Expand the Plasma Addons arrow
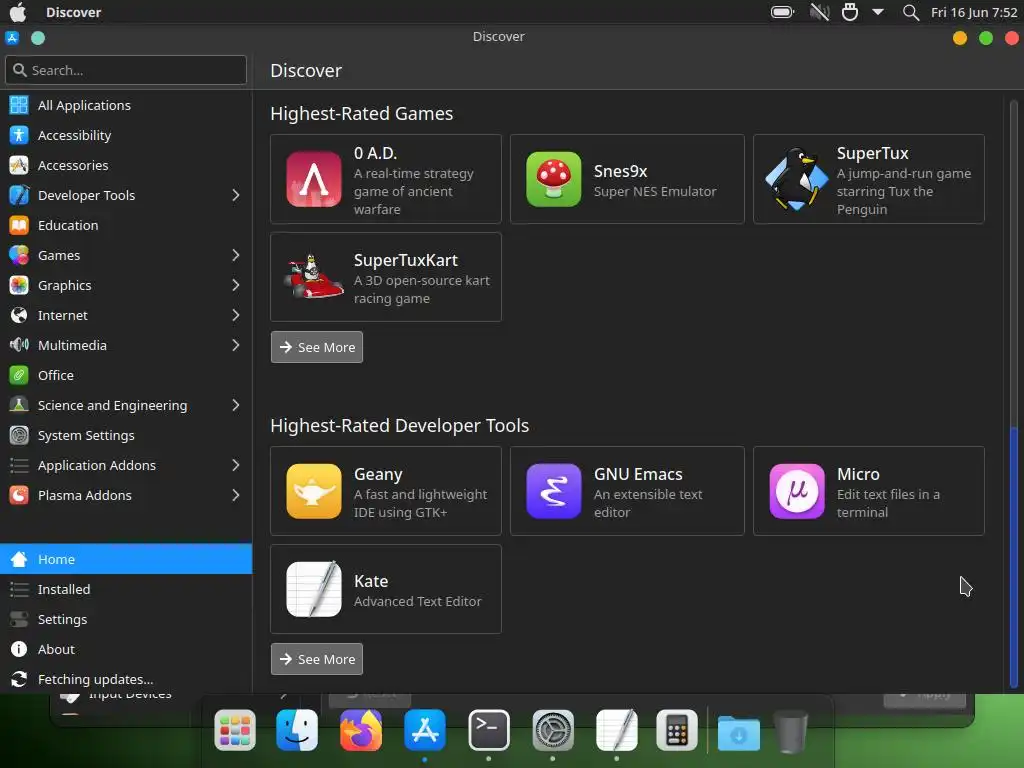The image size is (1024, 768). point(236,496)
